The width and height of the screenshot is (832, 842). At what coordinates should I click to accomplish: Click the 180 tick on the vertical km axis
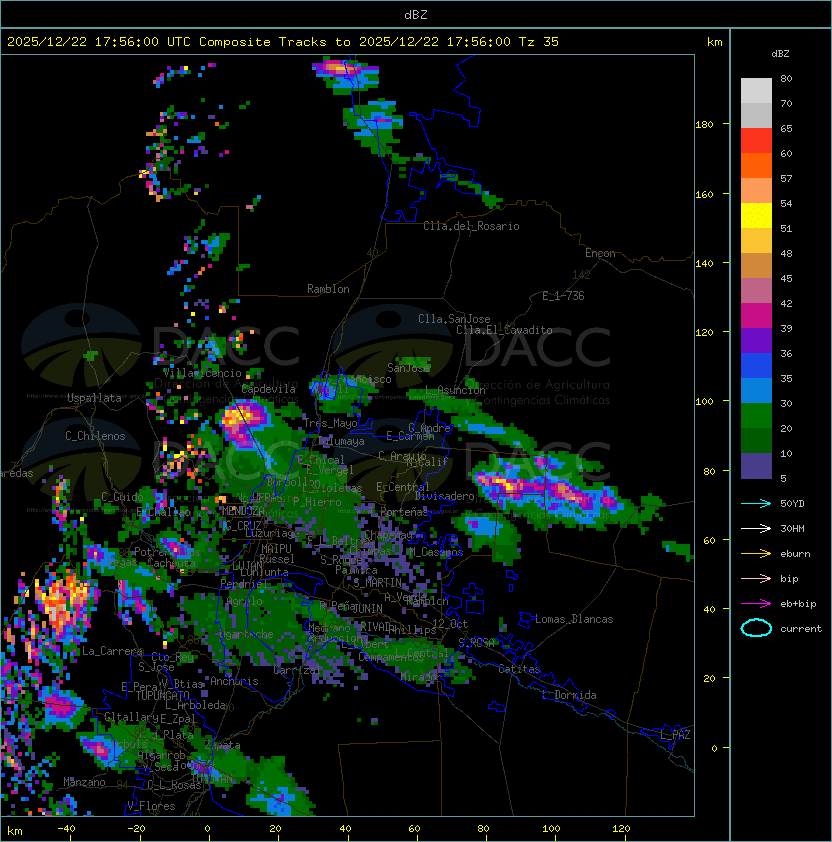point(704,125)
